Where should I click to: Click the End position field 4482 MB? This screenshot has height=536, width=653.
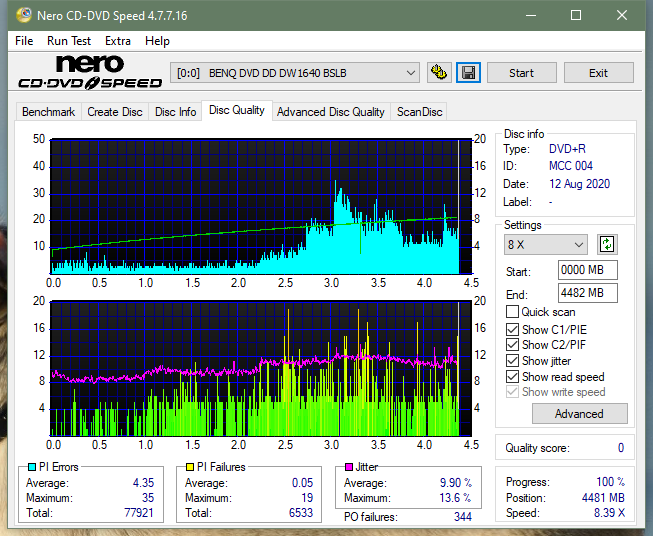pos(588,293)
